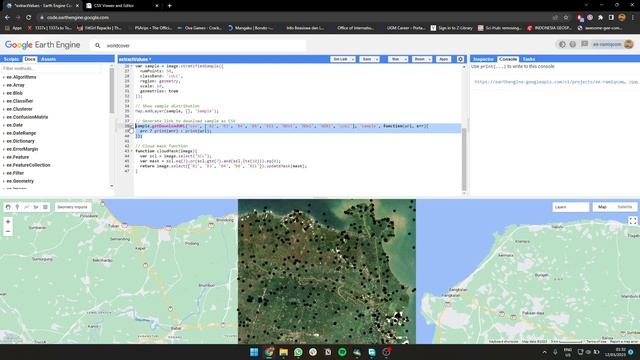Open the Run dropdown arrow

[405, 59]
